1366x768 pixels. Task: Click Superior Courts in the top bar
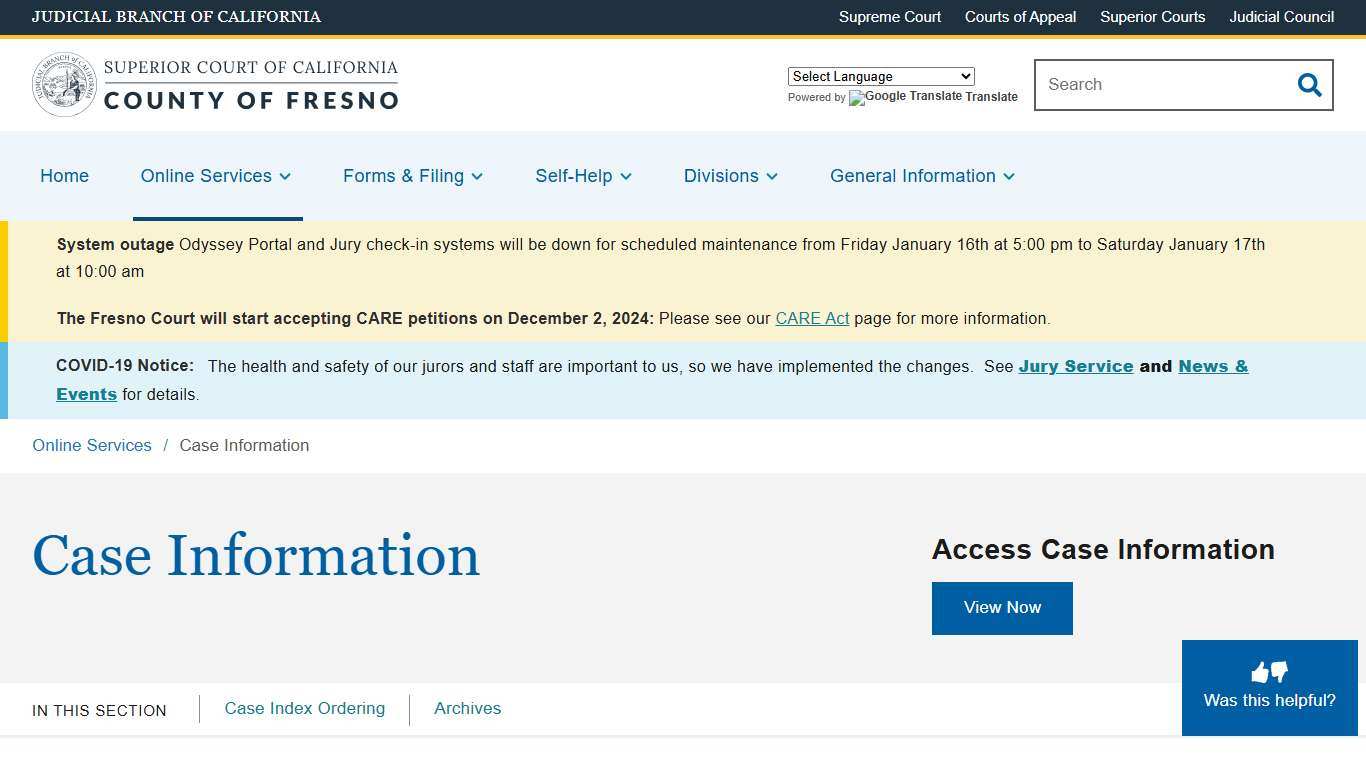coord(1152,17)
